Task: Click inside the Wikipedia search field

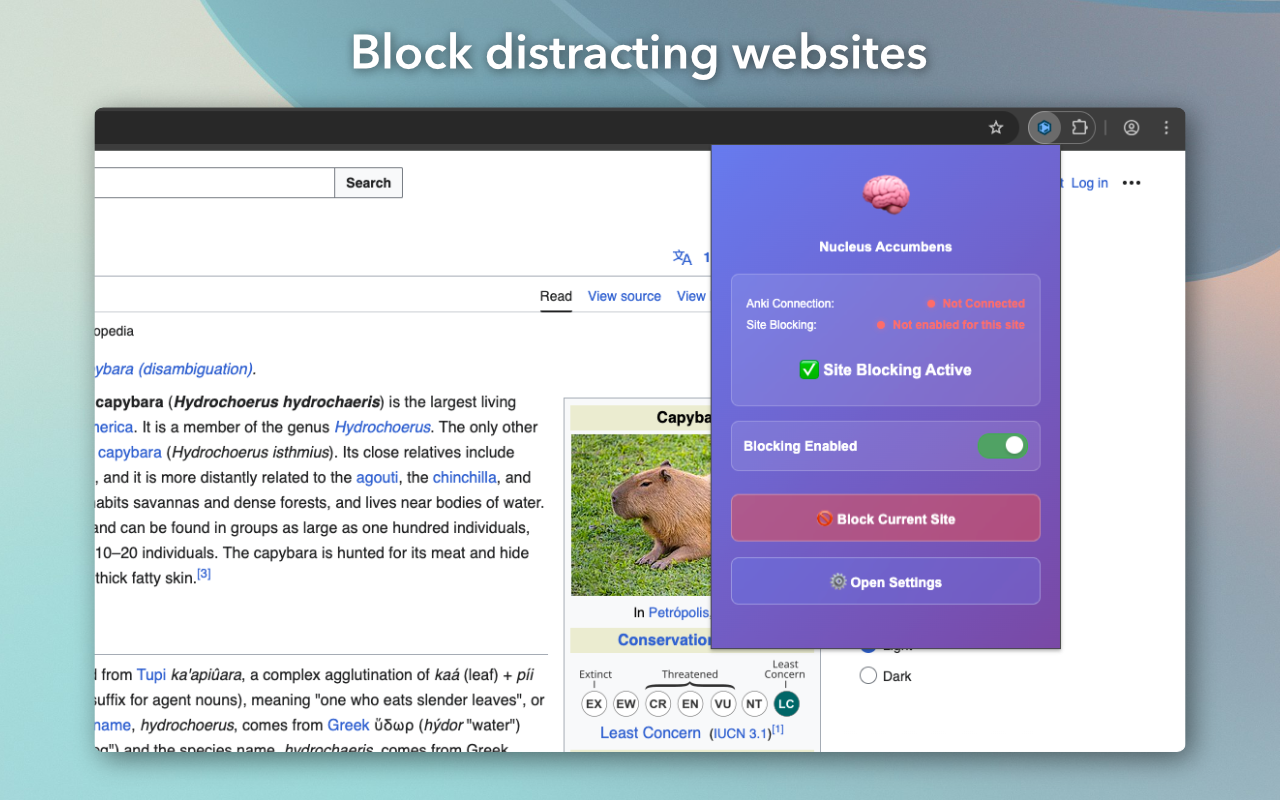Action: coord(215,182)
